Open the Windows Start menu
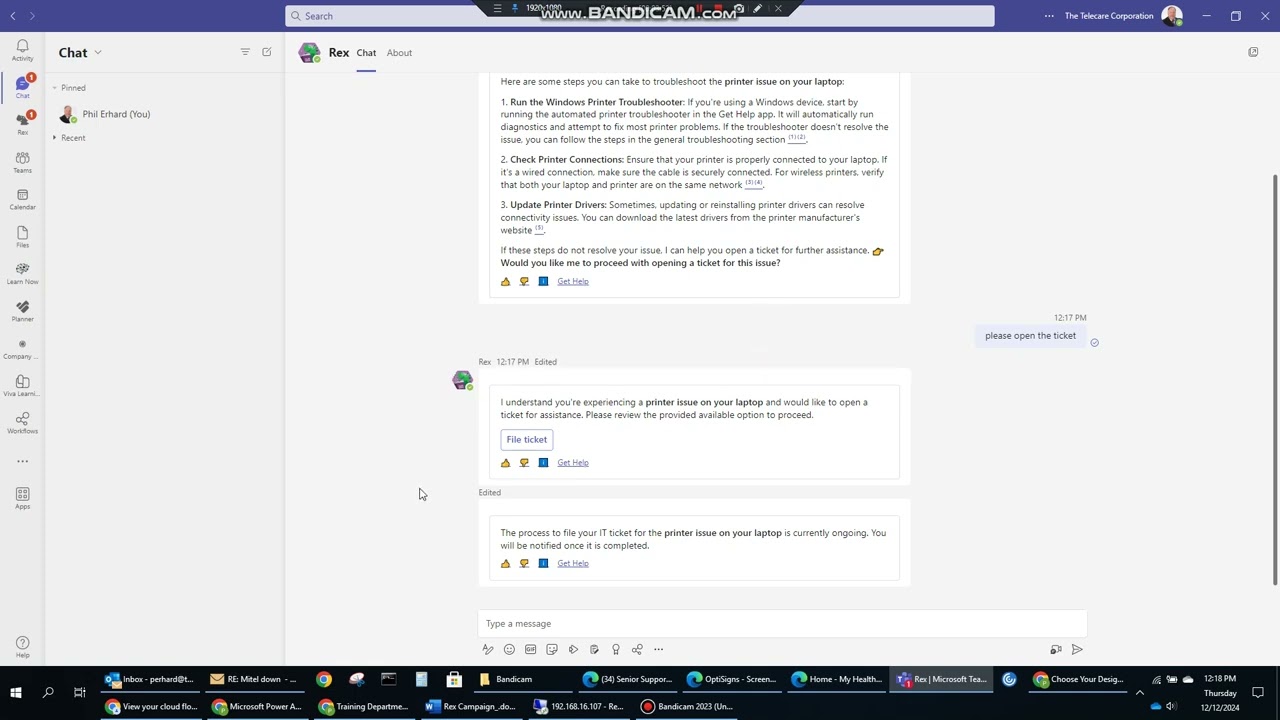This screenshot has height=720, width=1280. (16, 692)
